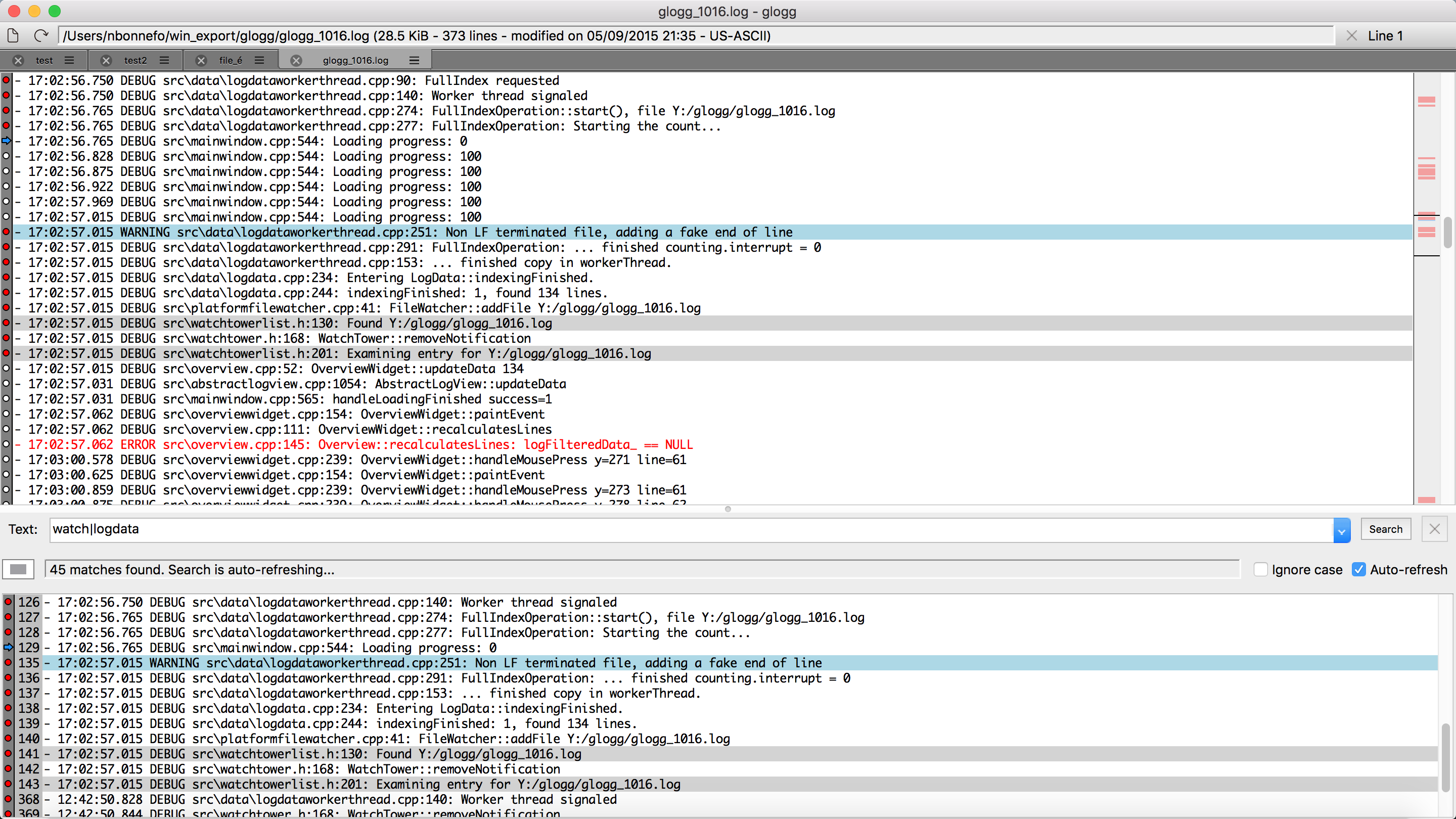Close the test2 tab

coord(106,61)
